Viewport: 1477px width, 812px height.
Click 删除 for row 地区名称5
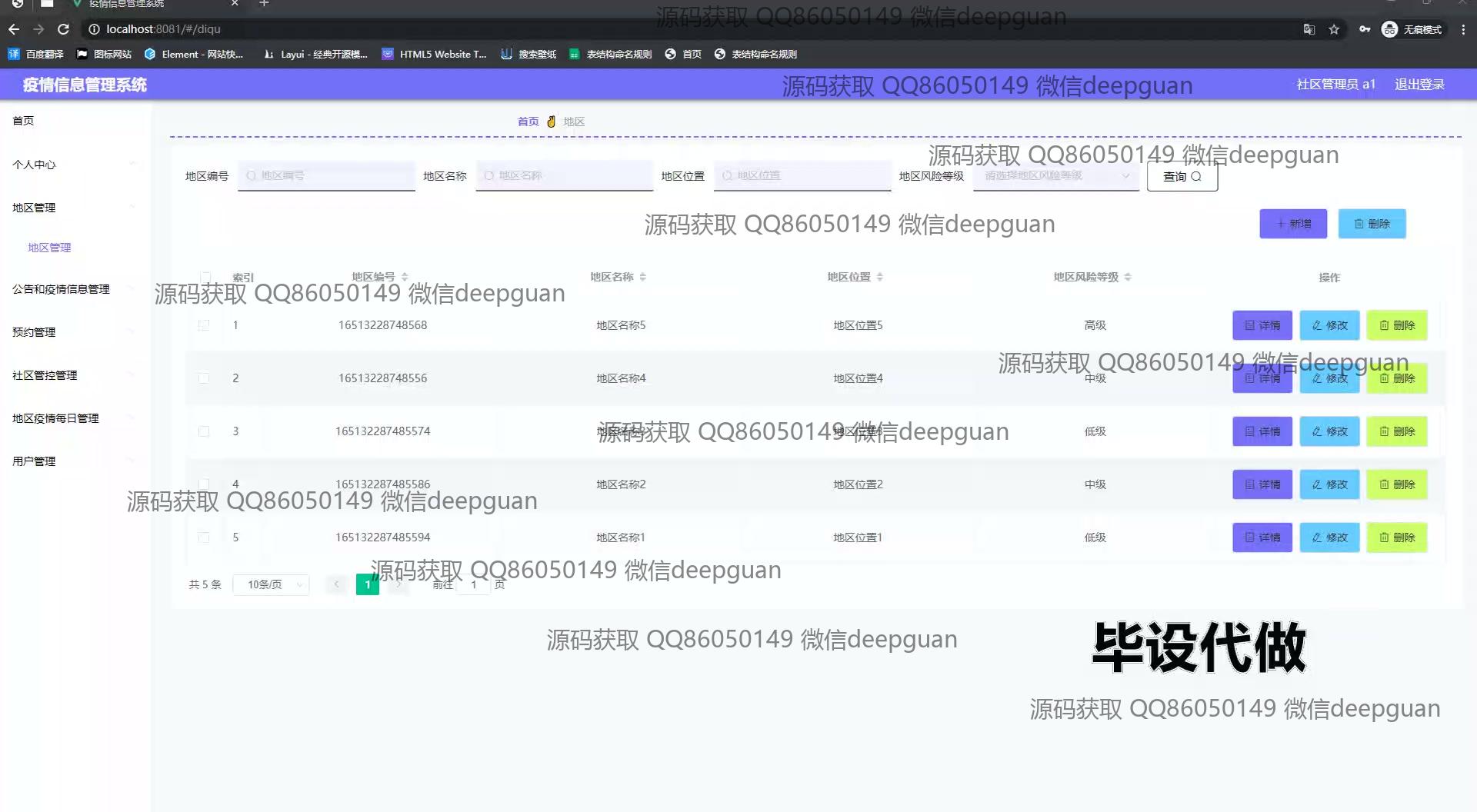pyautogui.click(x=1397, y=325)
